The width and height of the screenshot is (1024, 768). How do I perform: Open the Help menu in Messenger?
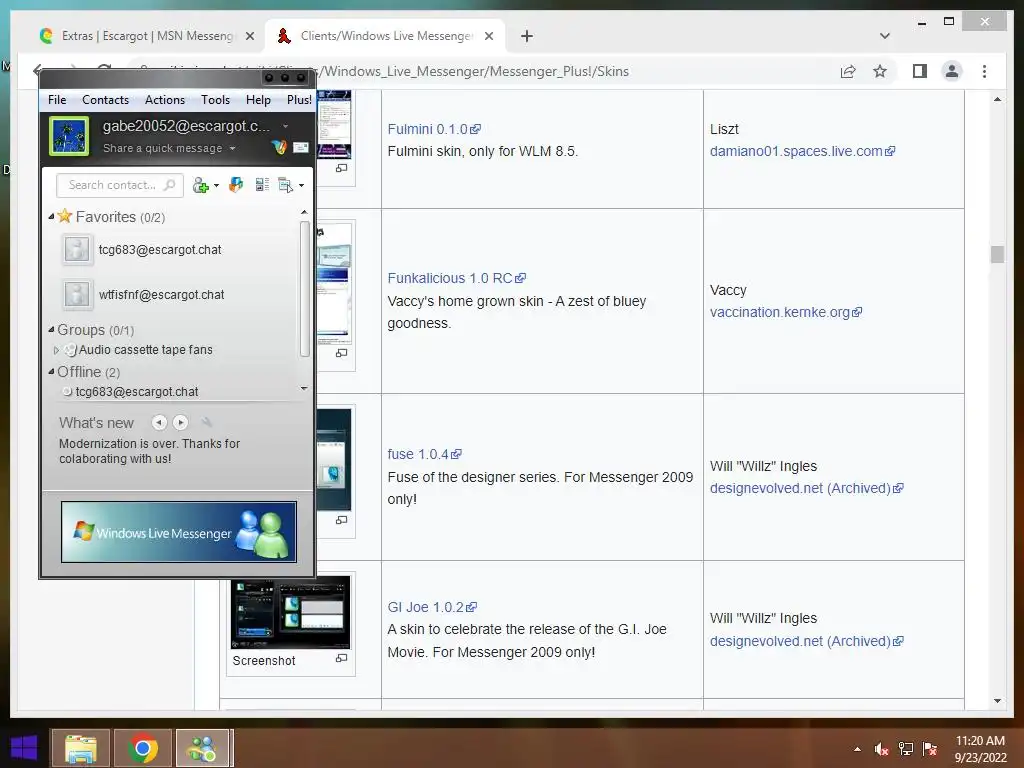point(258,100)
